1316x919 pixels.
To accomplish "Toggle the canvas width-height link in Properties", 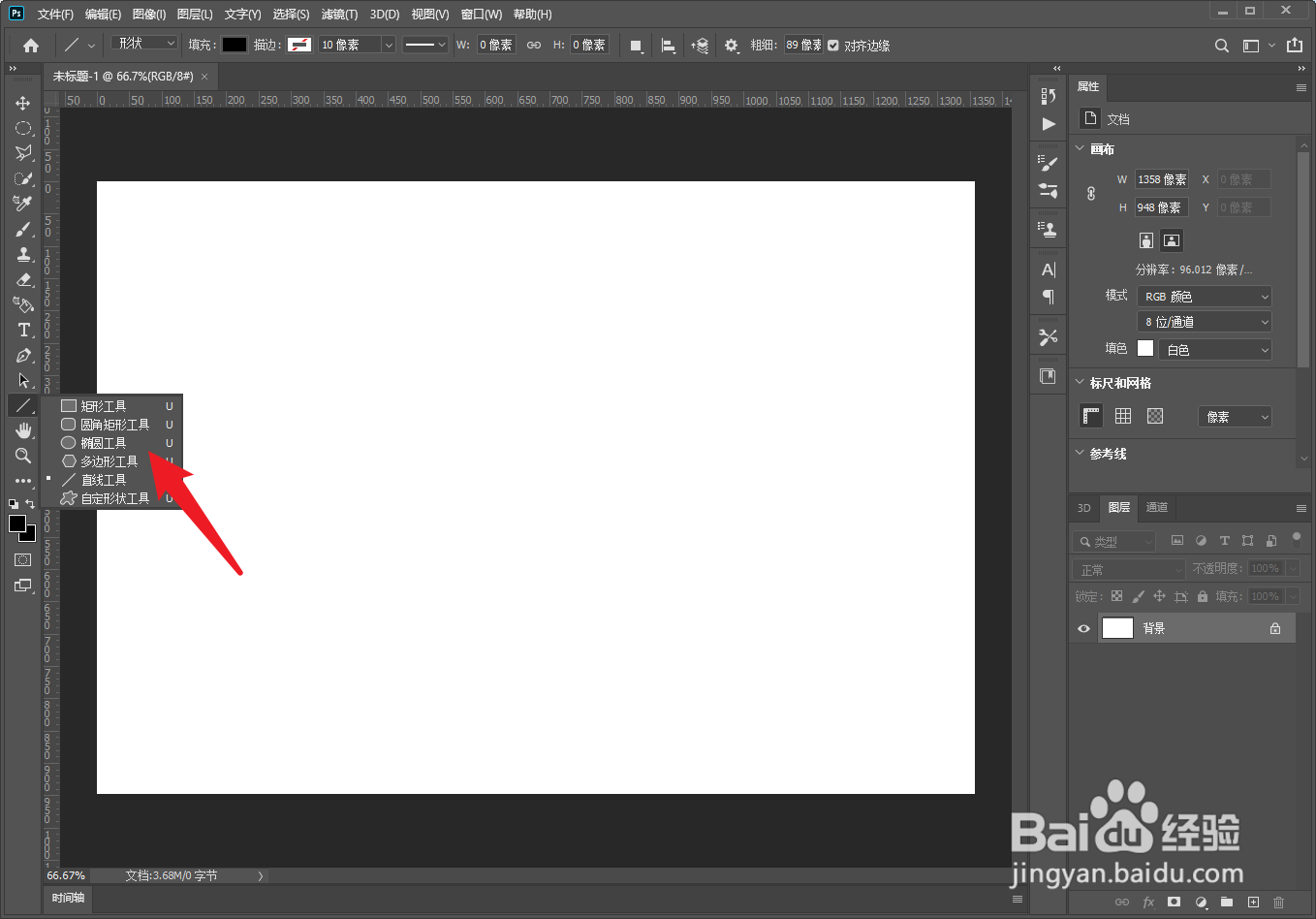I will pos(1091,193).
